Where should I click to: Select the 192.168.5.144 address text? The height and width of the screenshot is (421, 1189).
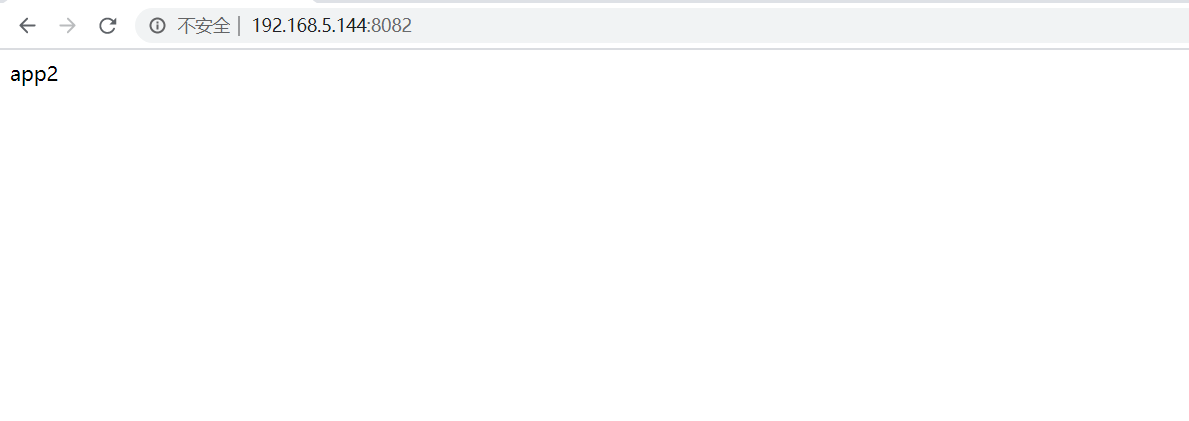(309, 26)
